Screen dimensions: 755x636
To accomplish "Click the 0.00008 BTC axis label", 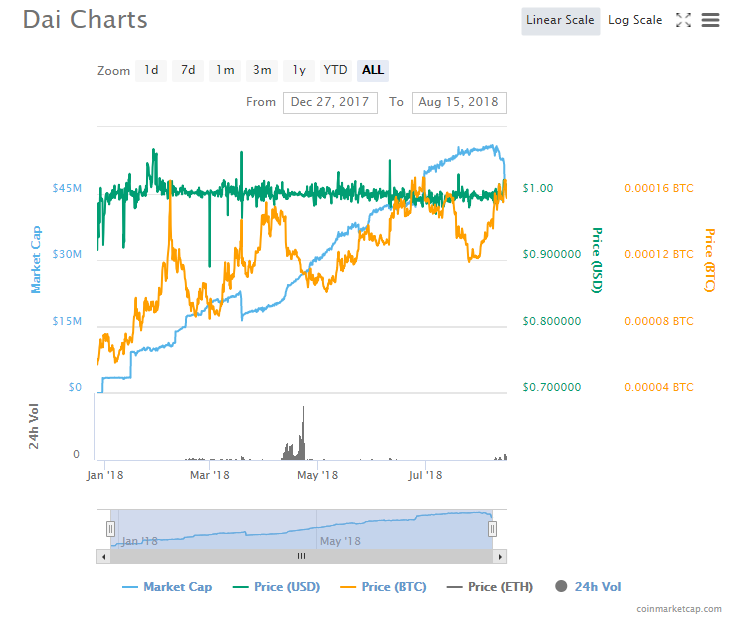I will (659, 321).
